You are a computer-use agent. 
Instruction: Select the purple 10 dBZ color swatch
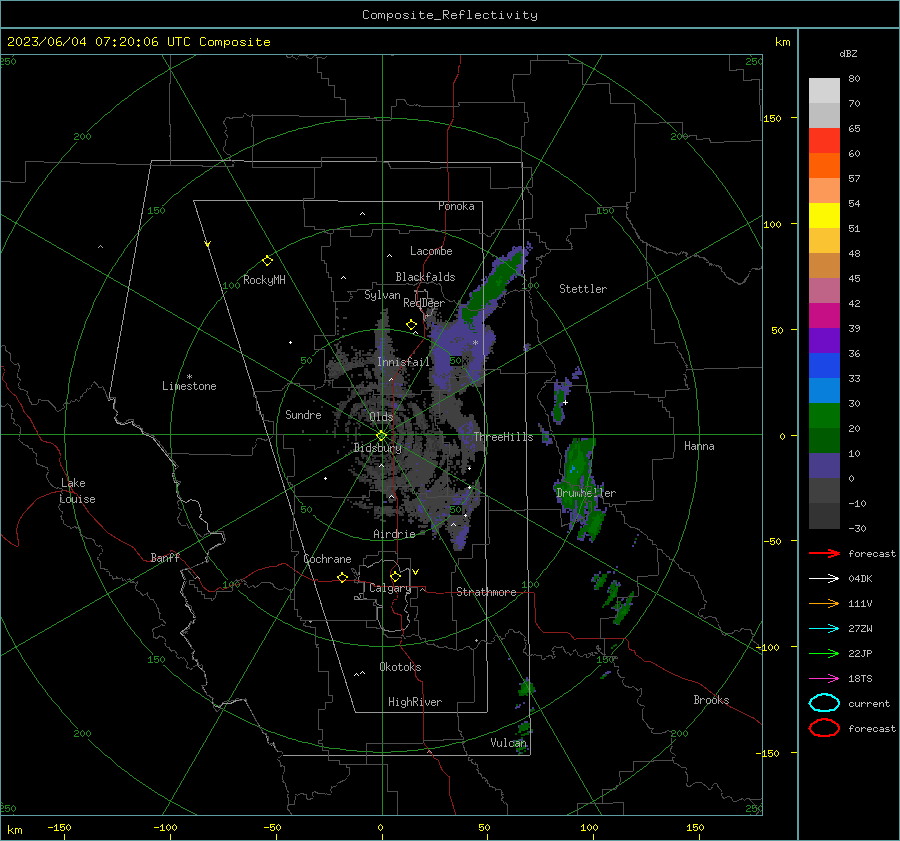[x=824, y=466]
